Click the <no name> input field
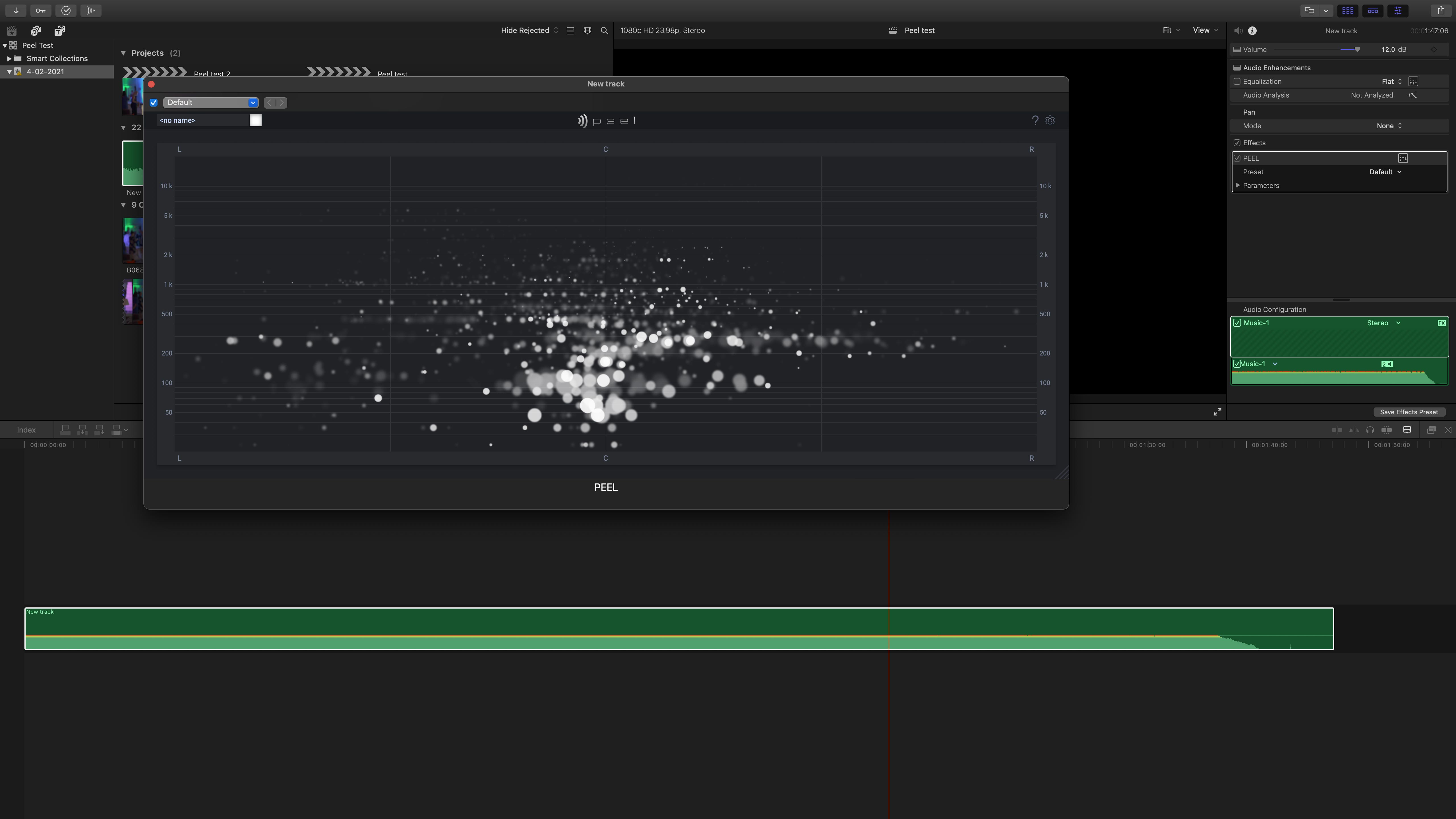This screenshot has width=1456, height=819. [202, 120]
